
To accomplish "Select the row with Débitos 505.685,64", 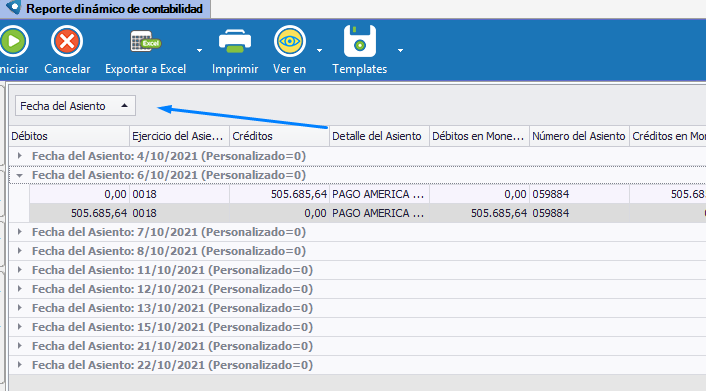I will [x=367, y=213].
